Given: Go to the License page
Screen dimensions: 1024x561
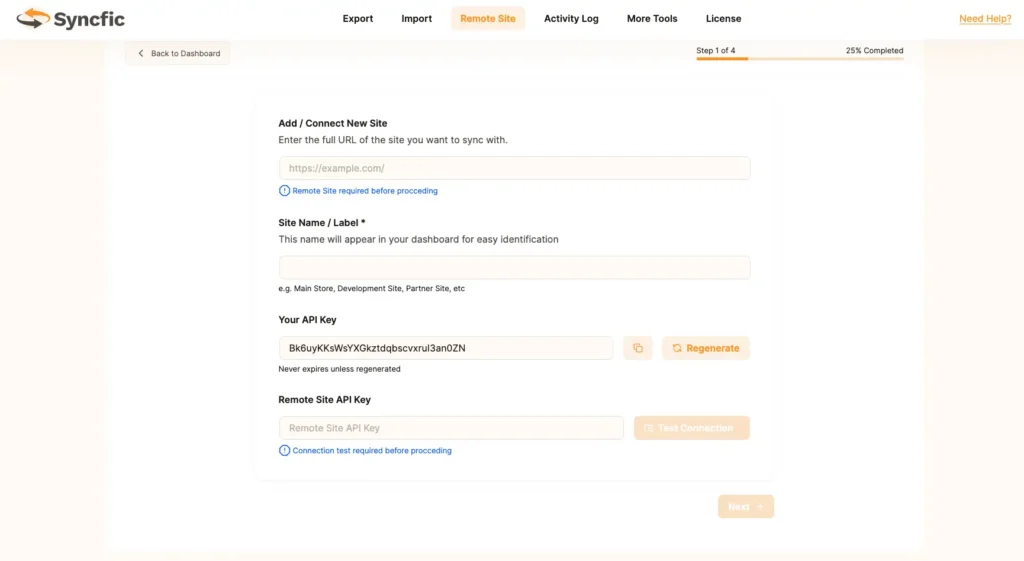Looking at the screenshot, I should 723,19.
